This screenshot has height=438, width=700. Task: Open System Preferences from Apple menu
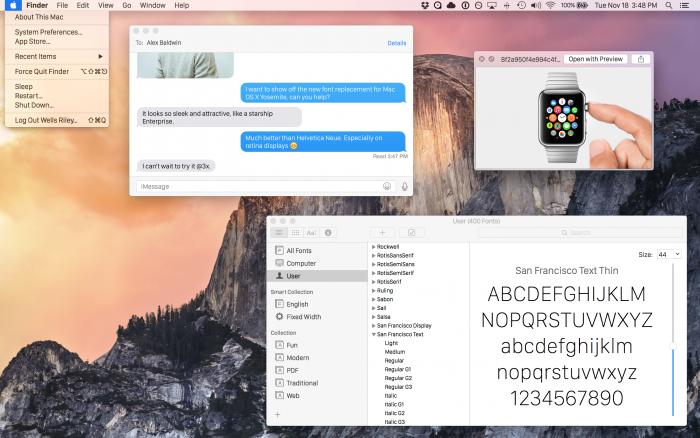(57, 32)
